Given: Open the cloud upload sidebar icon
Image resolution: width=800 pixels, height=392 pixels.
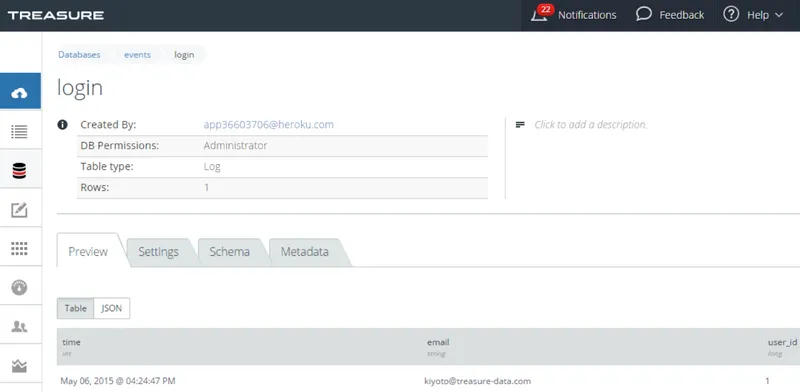Looking at the screenshot, I should (19, 93).
